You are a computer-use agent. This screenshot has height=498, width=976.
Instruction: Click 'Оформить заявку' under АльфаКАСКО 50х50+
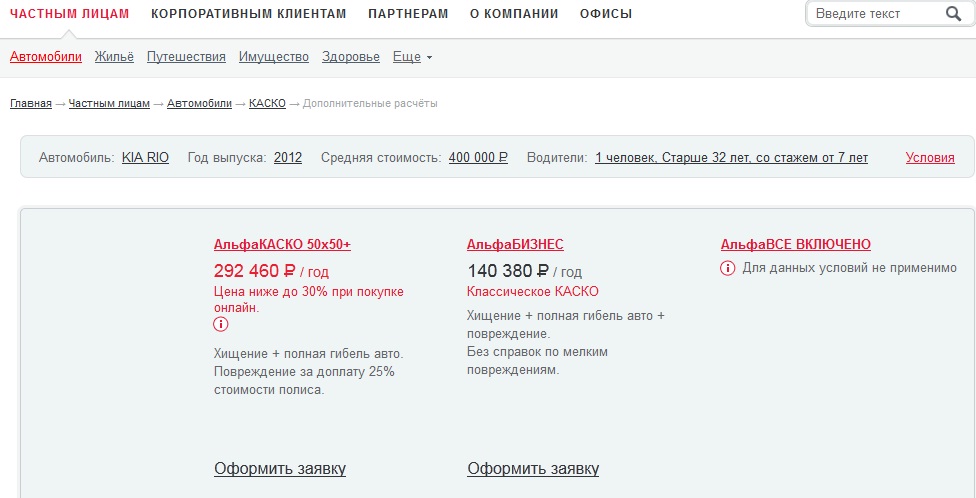click(x=280, y=469)
